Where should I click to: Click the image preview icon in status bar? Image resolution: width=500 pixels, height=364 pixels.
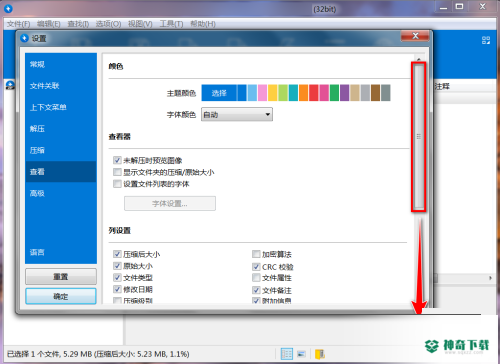point(301,354)
